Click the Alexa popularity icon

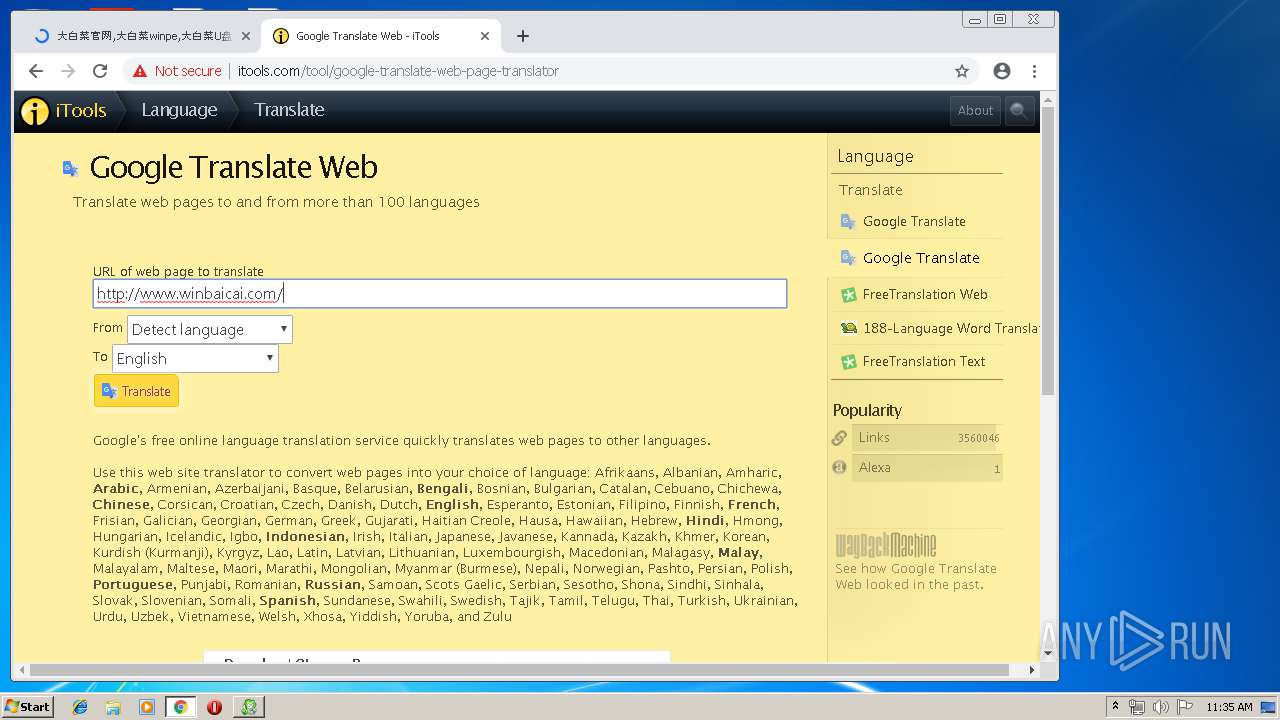840,467
